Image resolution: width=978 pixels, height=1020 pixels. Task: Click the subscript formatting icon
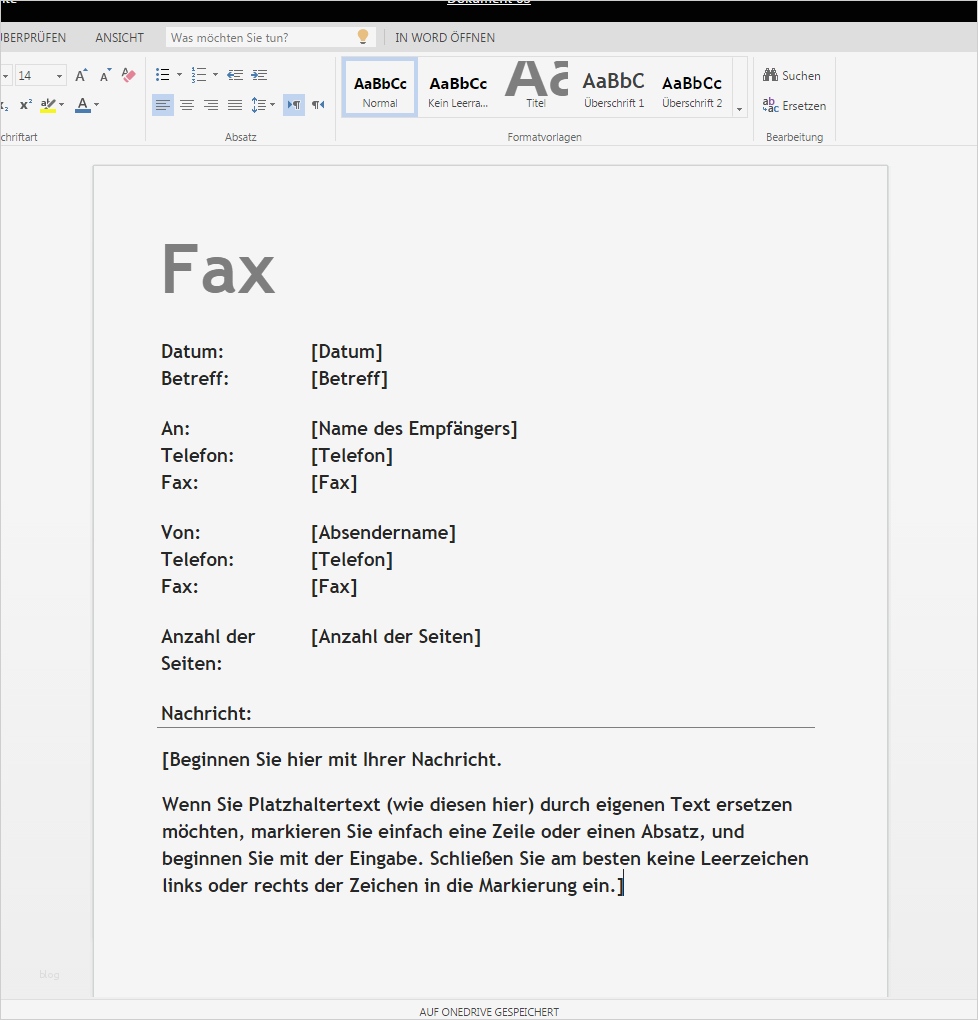4,104
